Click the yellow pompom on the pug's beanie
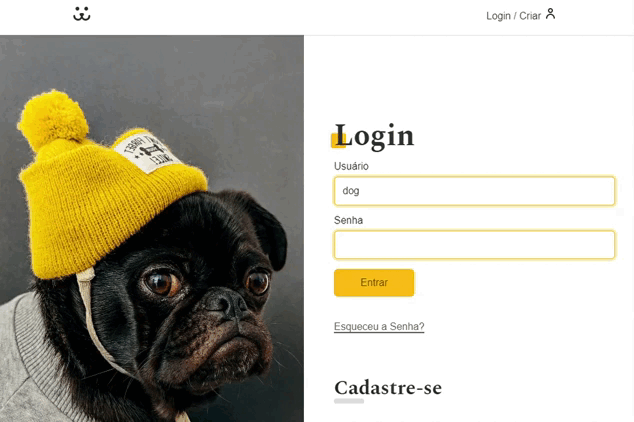Screen dimensions: 634x422 click(53, 119)
